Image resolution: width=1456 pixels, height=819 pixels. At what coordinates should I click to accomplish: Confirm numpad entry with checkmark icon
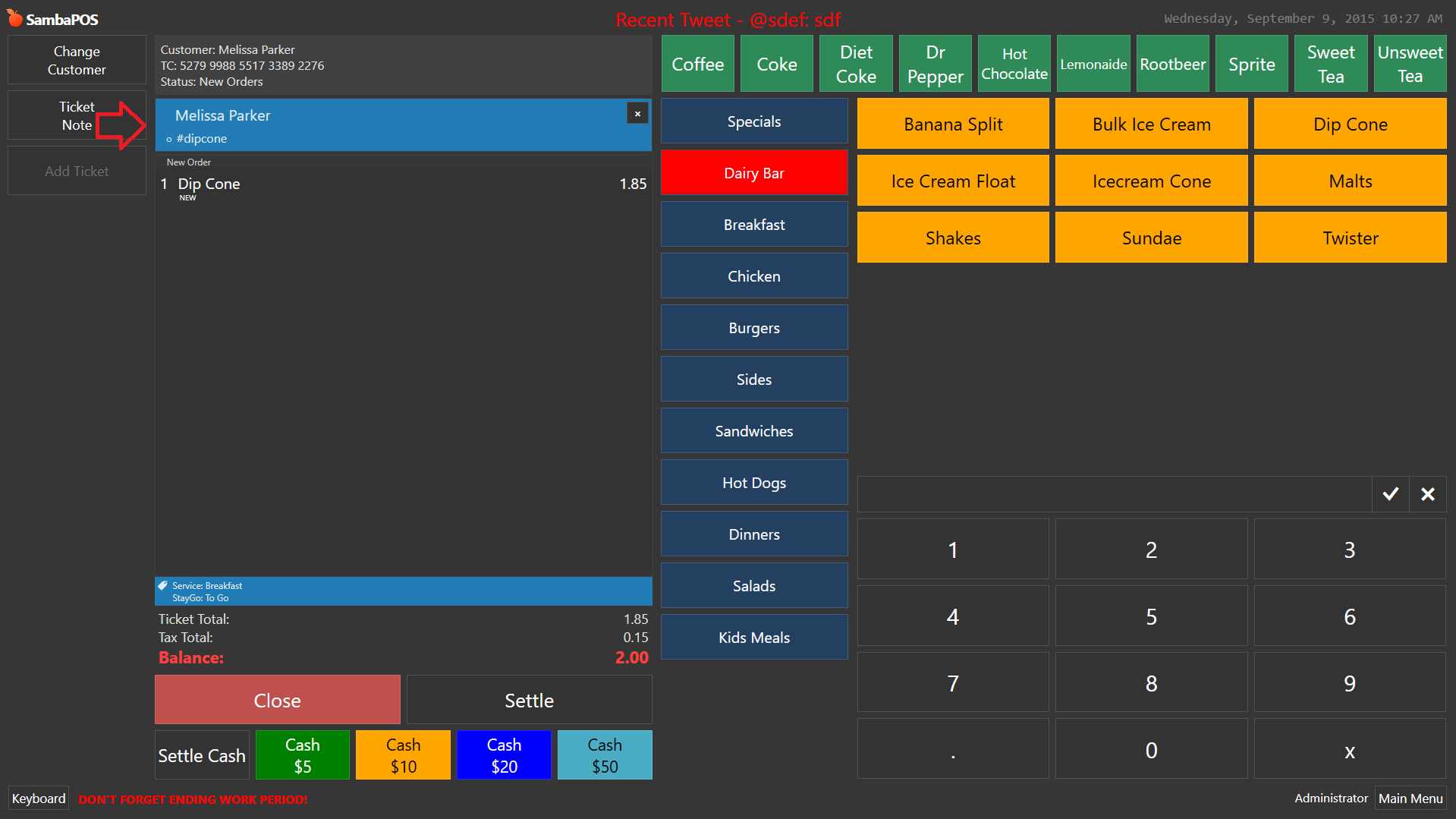coord(1390,494)
